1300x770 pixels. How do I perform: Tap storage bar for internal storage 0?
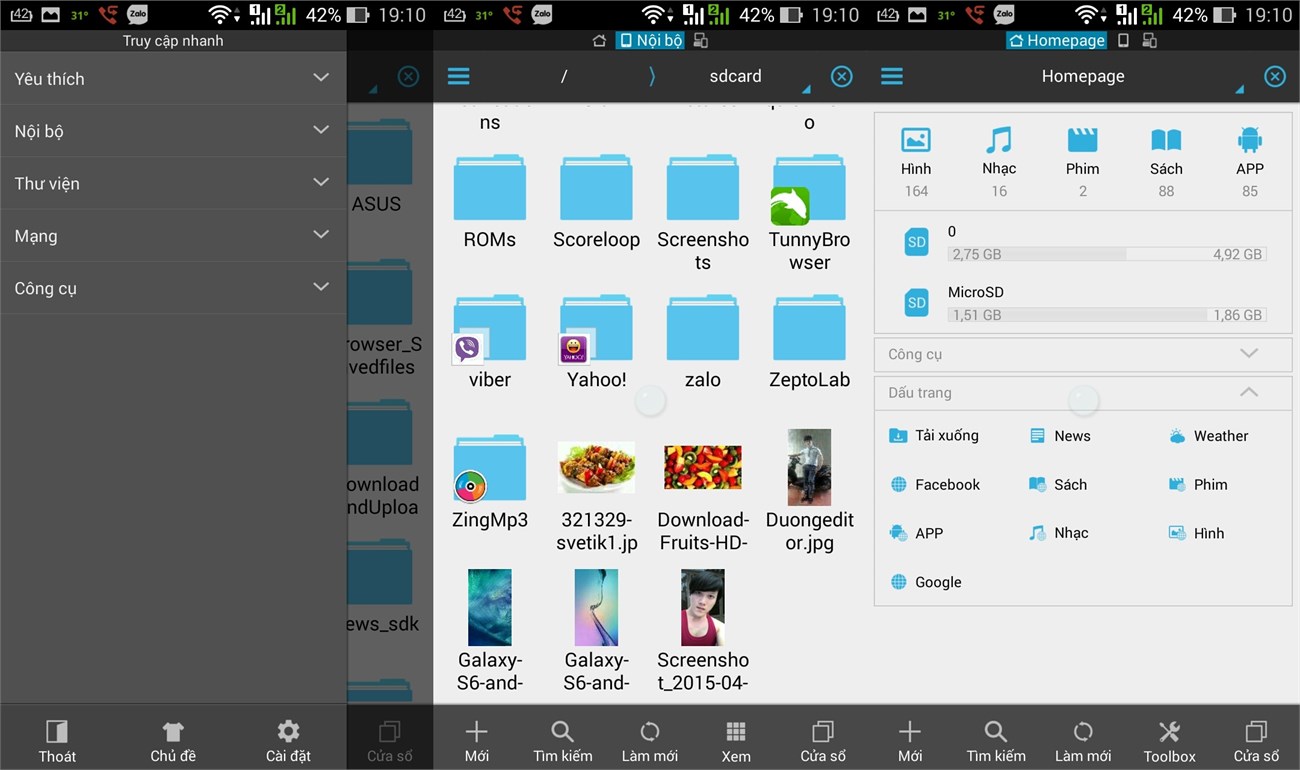(1107, 254)
